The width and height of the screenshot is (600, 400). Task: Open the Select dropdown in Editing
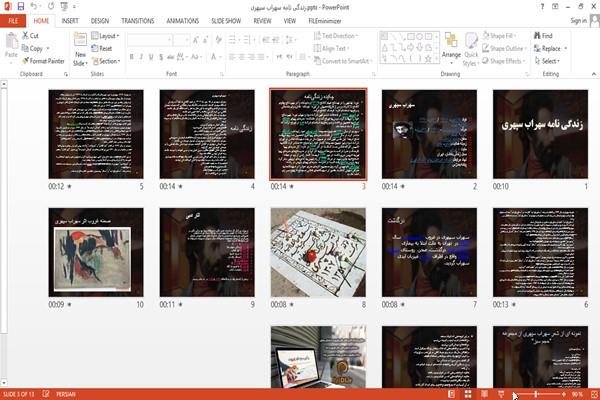547,61
